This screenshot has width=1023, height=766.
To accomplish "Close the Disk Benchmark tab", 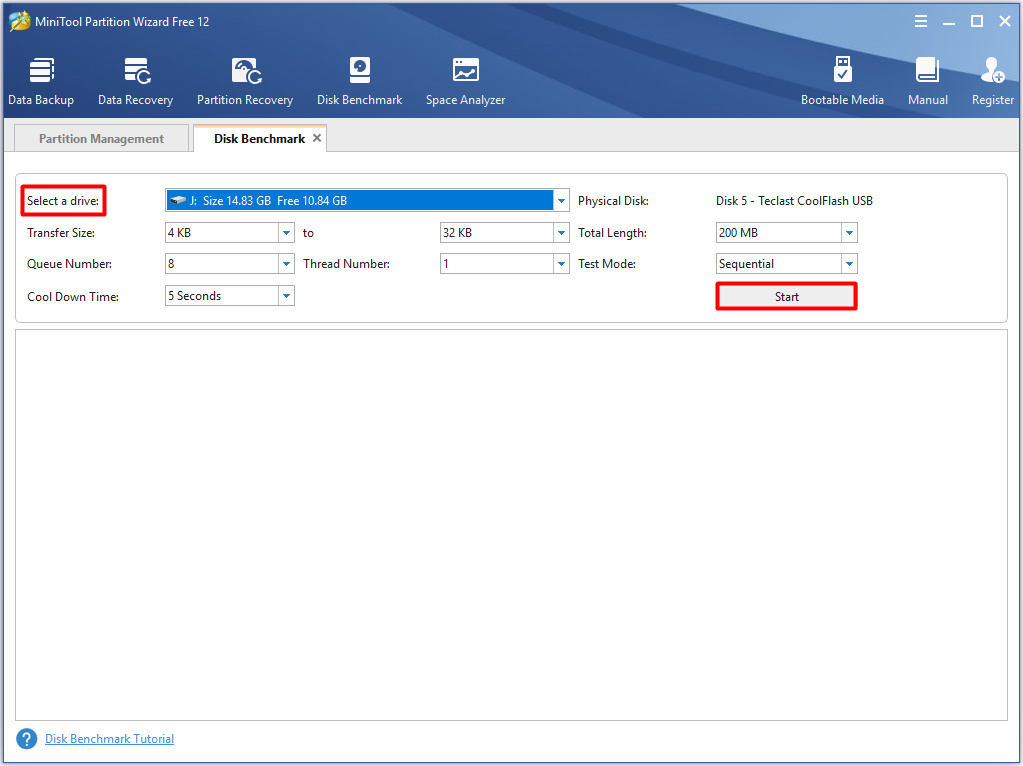I will click(x=317, y=138).
